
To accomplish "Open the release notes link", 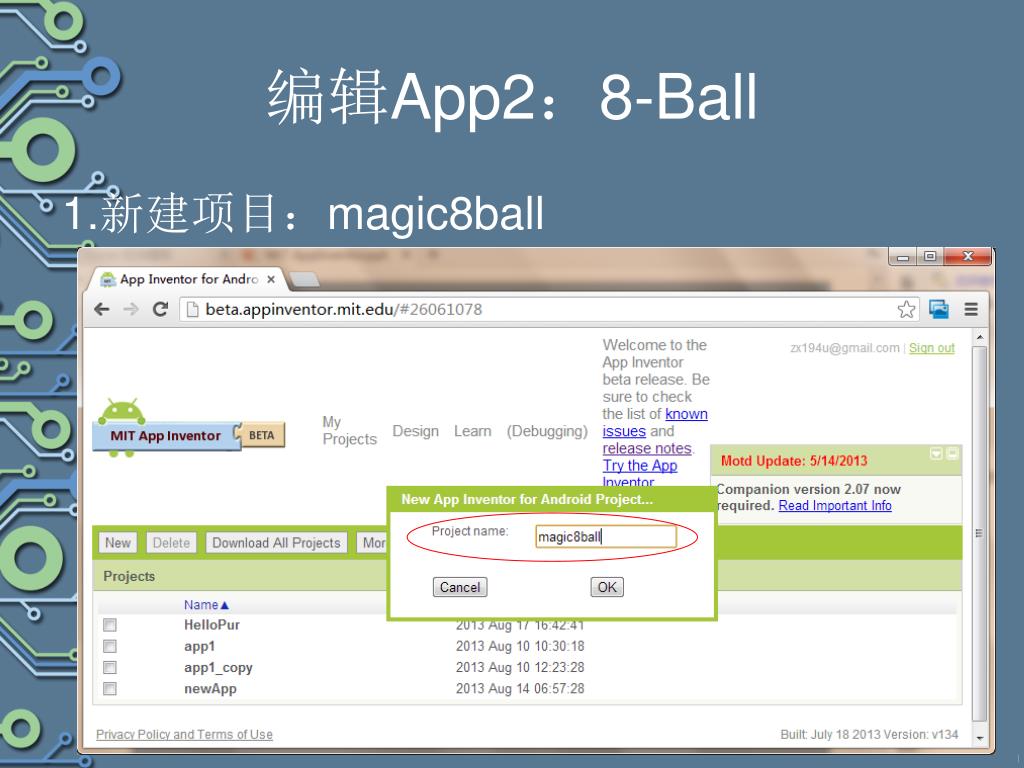I will [647, 449].
